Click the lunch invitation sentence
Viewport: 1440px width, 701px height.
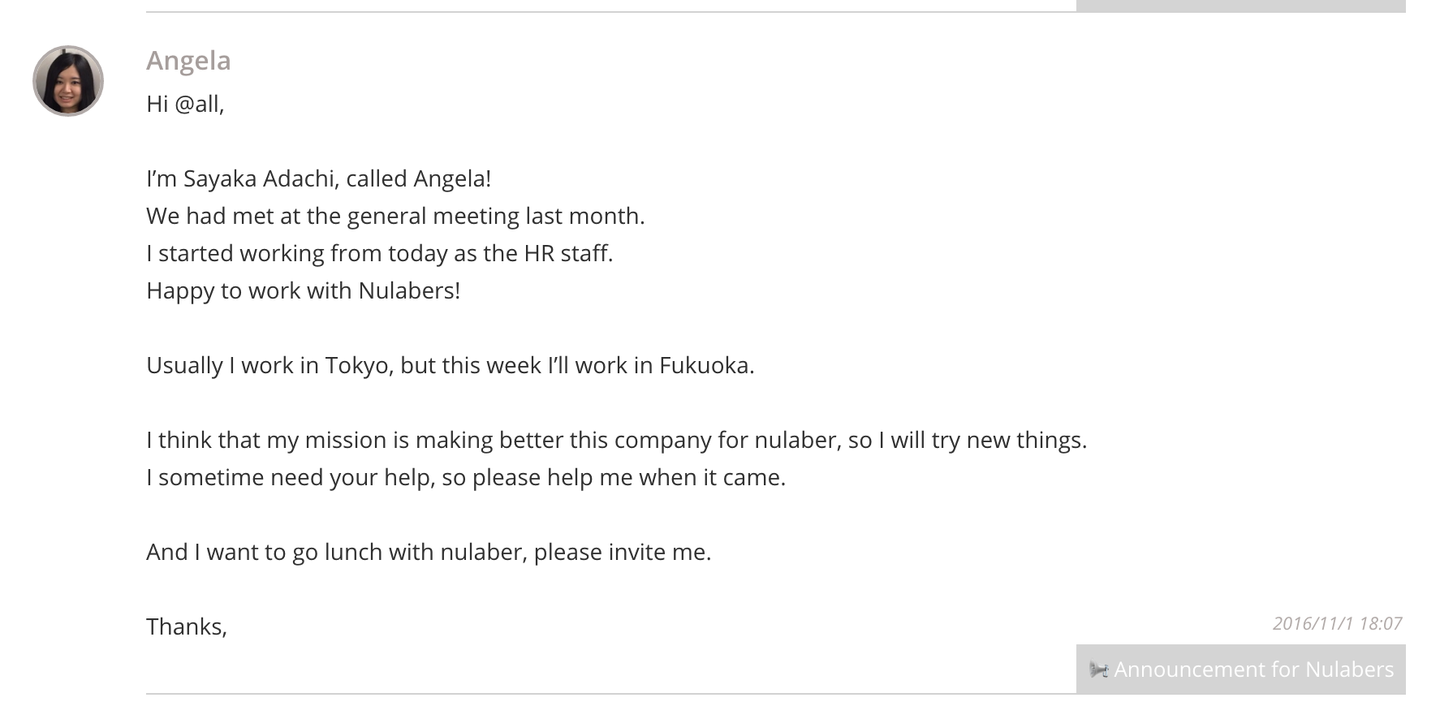[x=428, y=552]
